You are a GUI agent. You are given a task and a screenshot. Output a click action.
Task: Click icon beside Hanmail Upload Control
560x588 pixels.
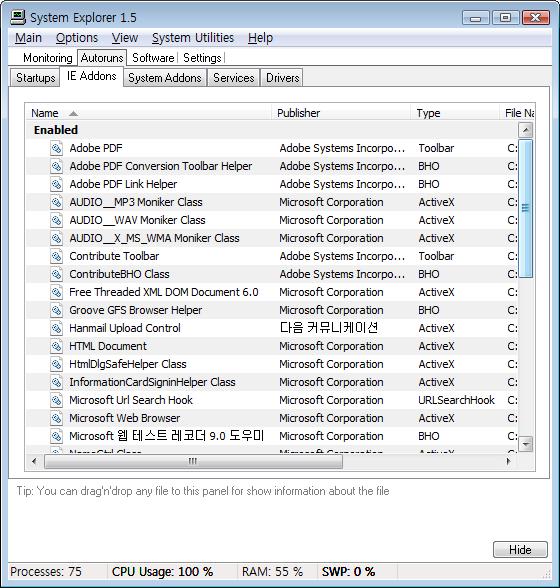coord(56,328)
